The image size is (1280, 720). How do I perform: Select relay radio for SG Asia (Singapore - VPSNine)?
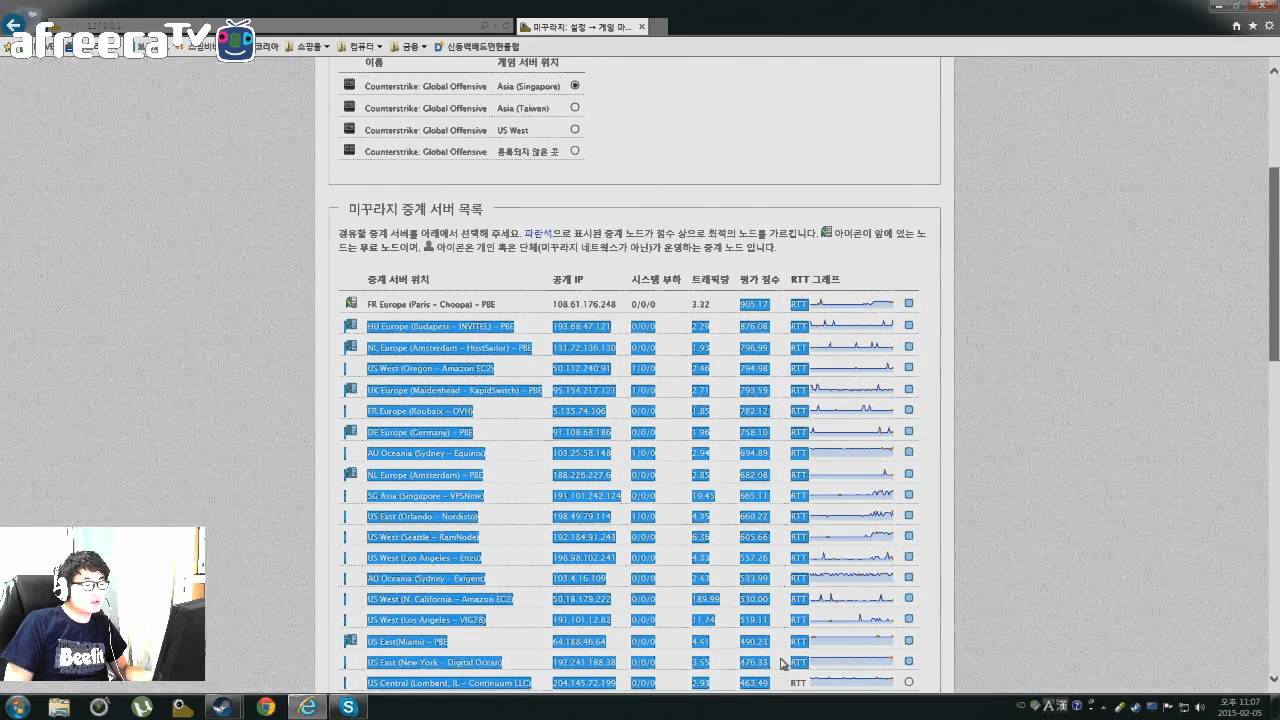[909, 494]
